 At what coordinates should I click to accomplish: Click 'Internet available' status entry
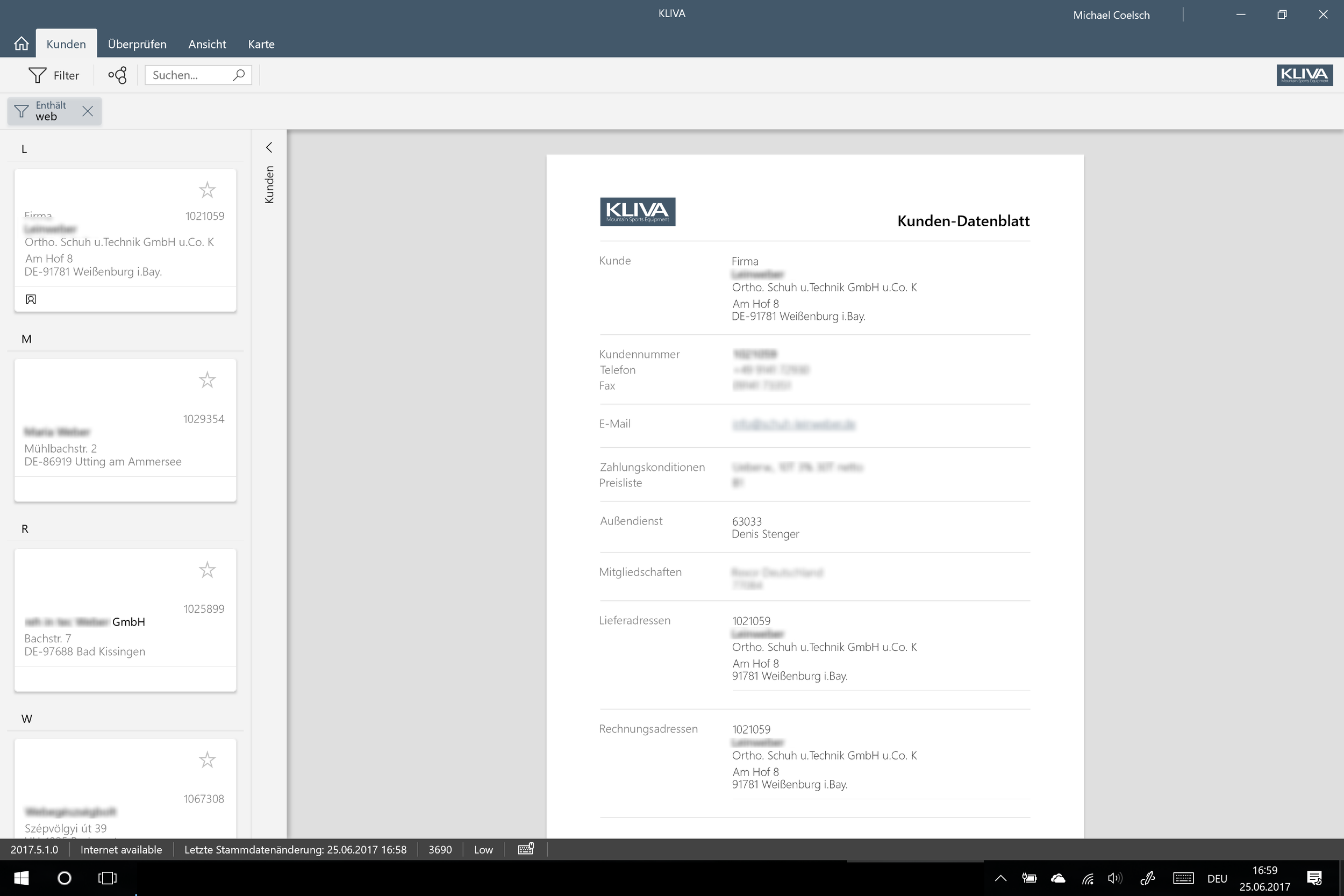(121, 850)
